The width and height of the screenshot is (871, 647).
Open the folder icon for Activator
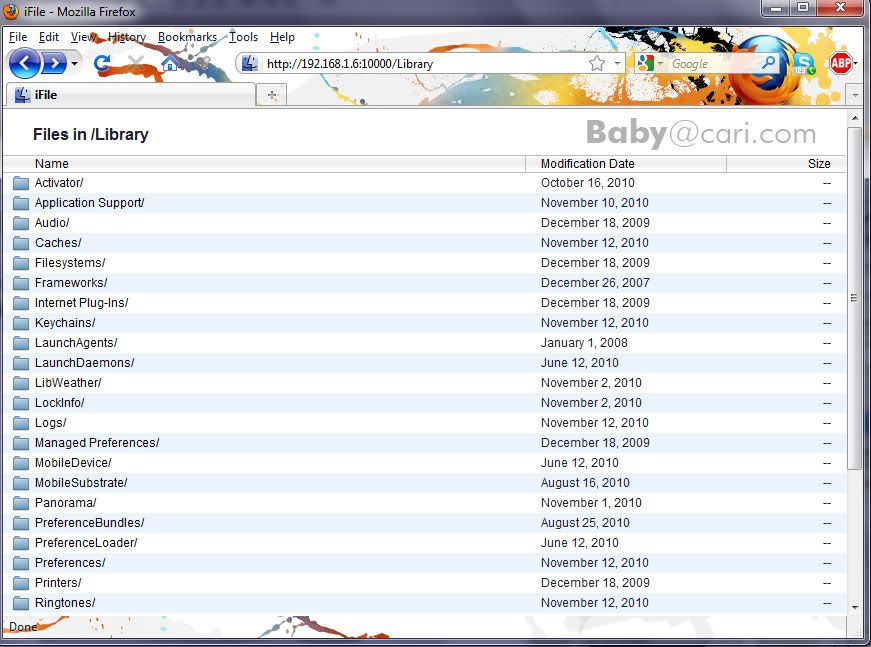coord(21,183)
